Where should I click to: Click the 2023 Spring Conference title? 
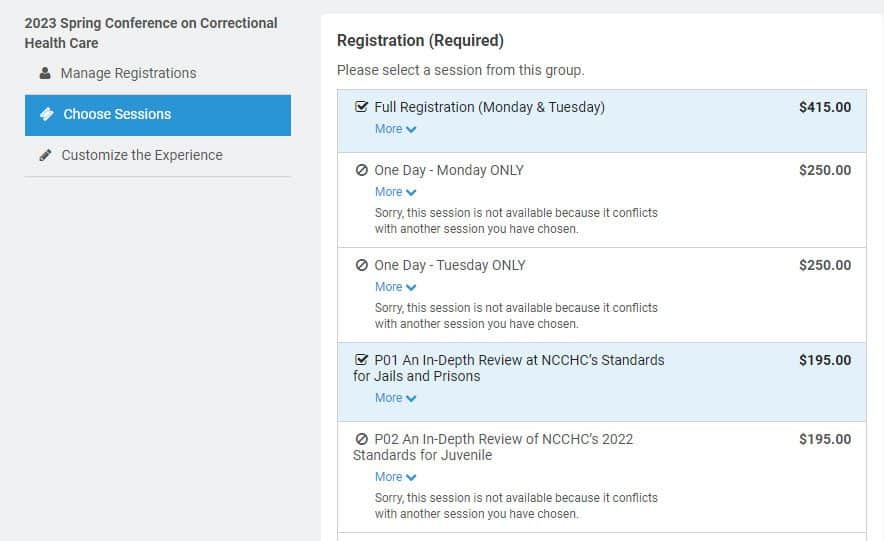[x=151, y=33]
